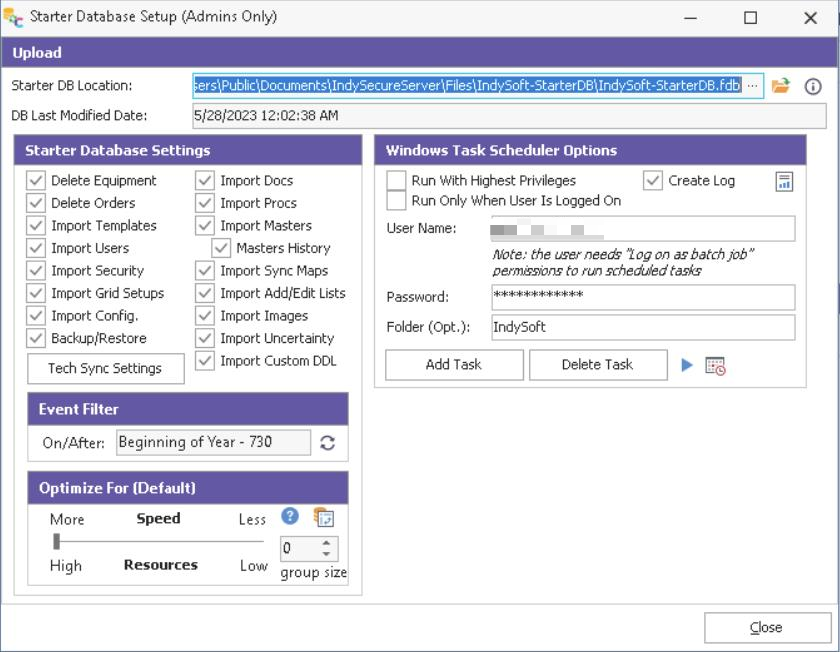The width and height of the screenshot is (840, 652).
Task: Disable the Masters History option
Action: click(x=221, y=248)
